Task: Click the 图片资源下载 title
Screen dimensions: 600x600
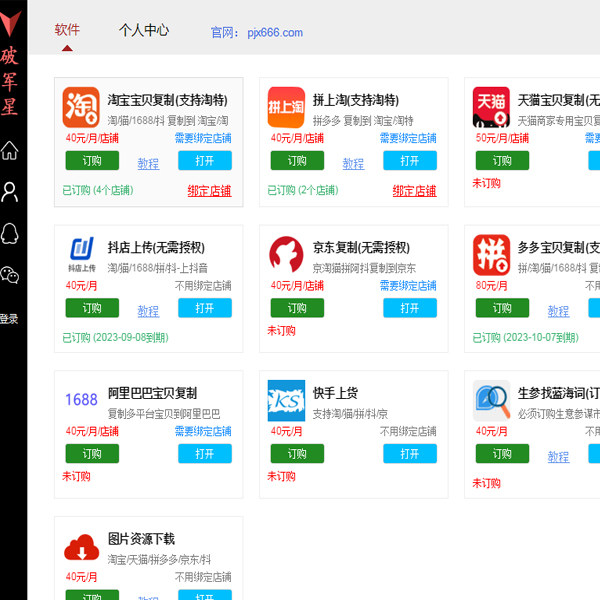Action: [141, 539]
